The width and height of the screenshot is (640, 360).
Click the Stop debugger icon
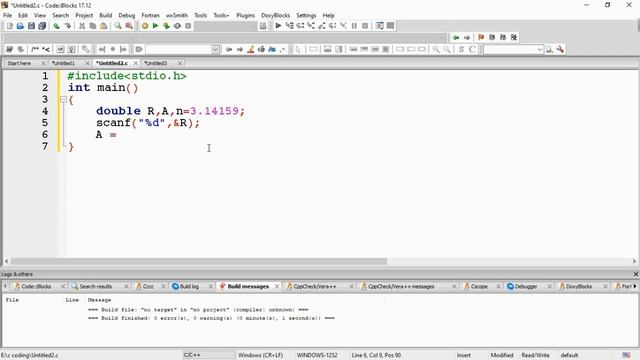pos(365,26)
